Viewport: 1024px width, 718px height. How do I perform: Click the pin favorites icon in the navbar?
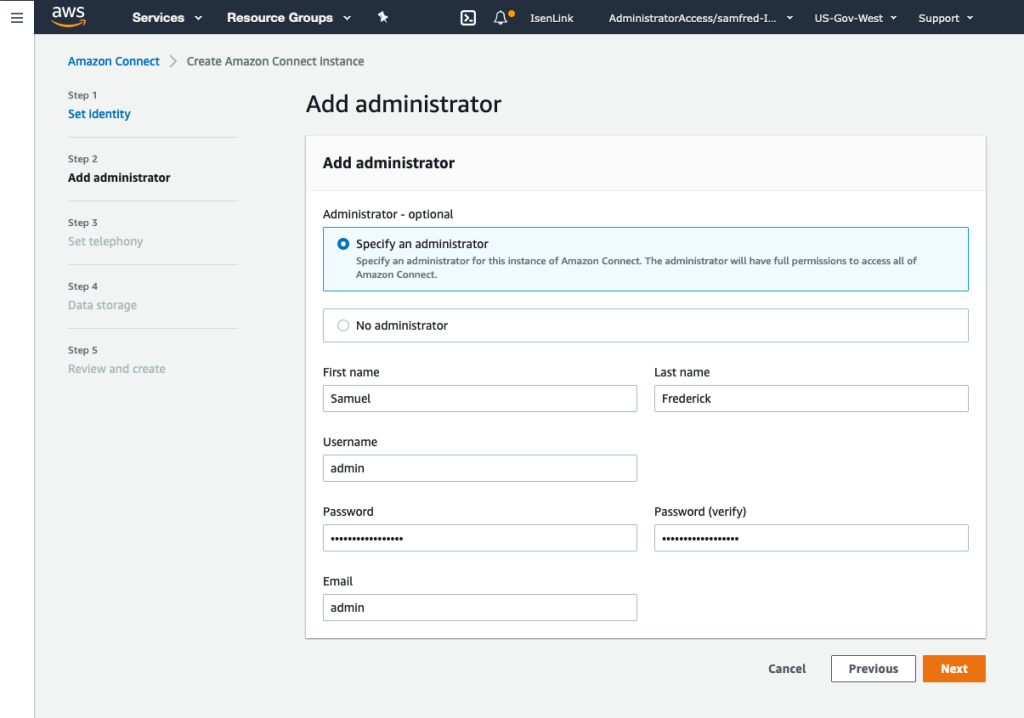point(383,17)
